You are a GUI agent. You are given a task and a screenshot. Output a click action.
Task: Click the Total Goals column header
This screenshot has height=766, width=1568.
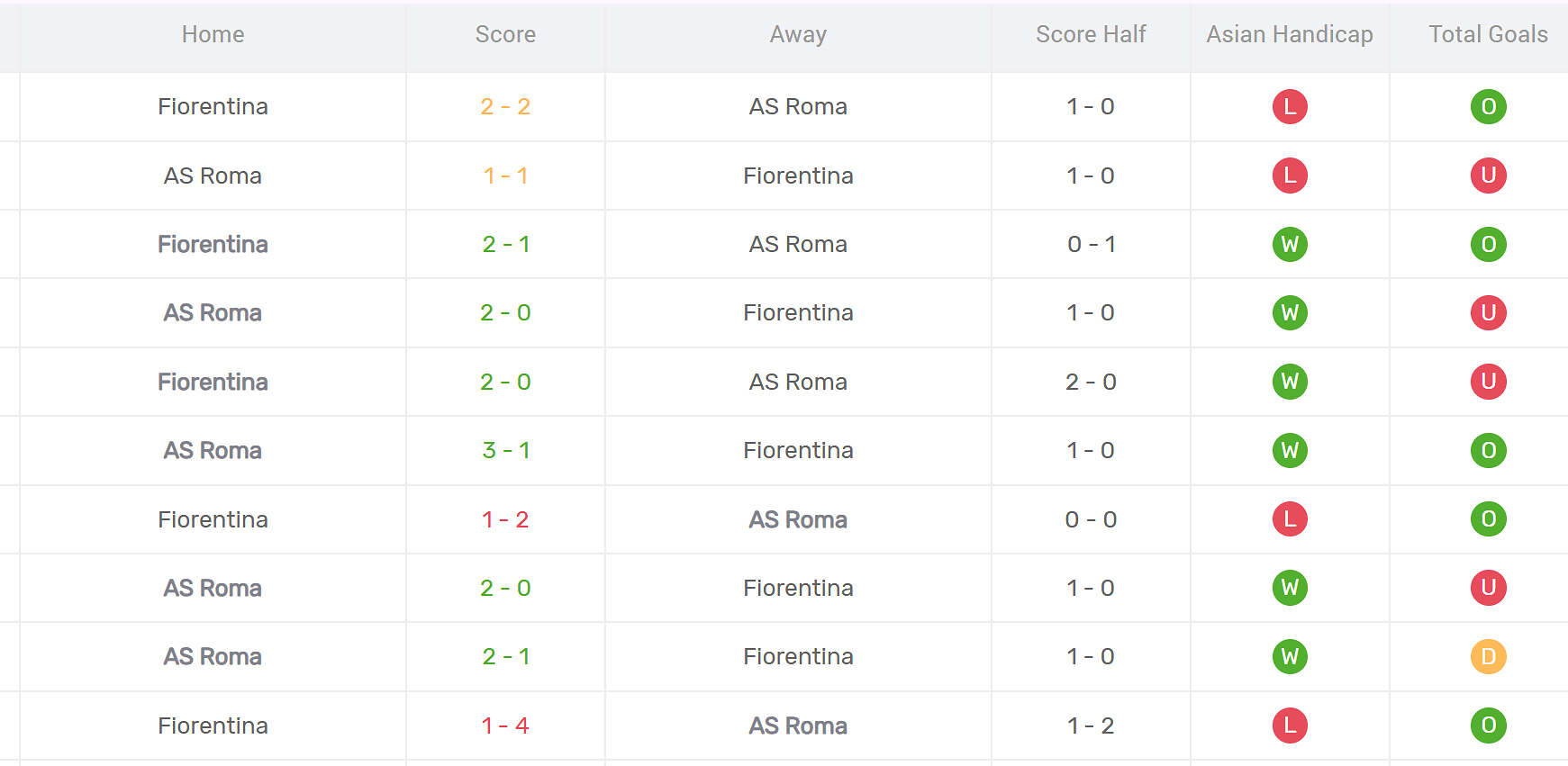pyautogui.click(x=1488, y=34)
